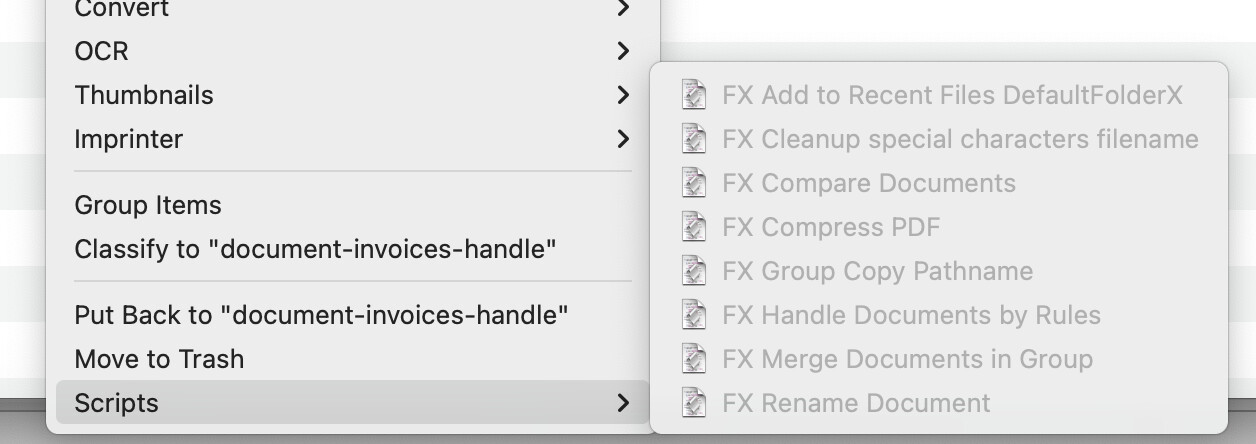This screenshot has height=444, width=1256.
Task: Run FX Compress PDF script
Action: click(x=831, y=227)
